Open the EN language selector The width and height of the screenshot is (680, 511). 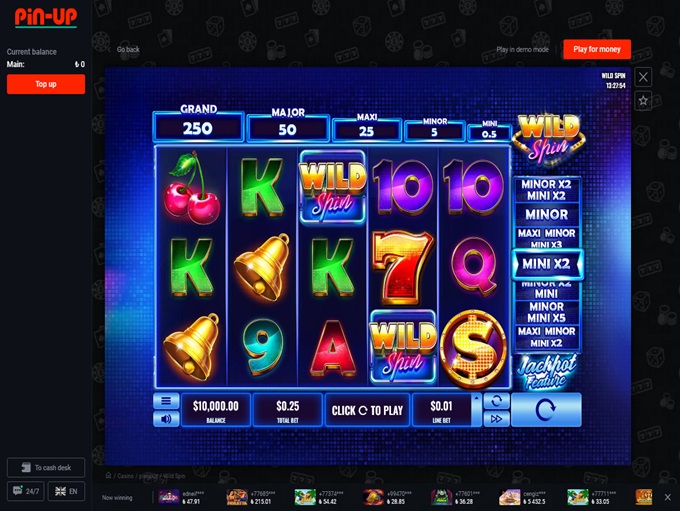coord(66,491)
